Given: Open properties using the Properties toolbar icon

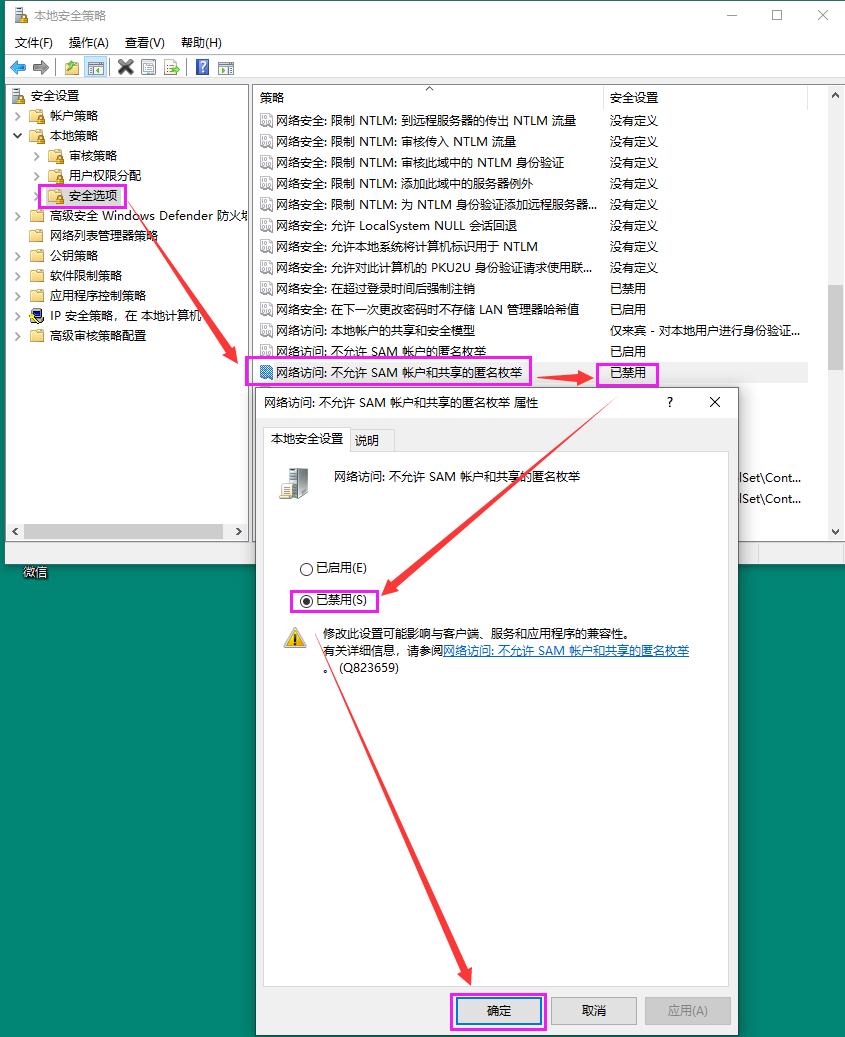Looking at the screenshot, I should (149, 66).
